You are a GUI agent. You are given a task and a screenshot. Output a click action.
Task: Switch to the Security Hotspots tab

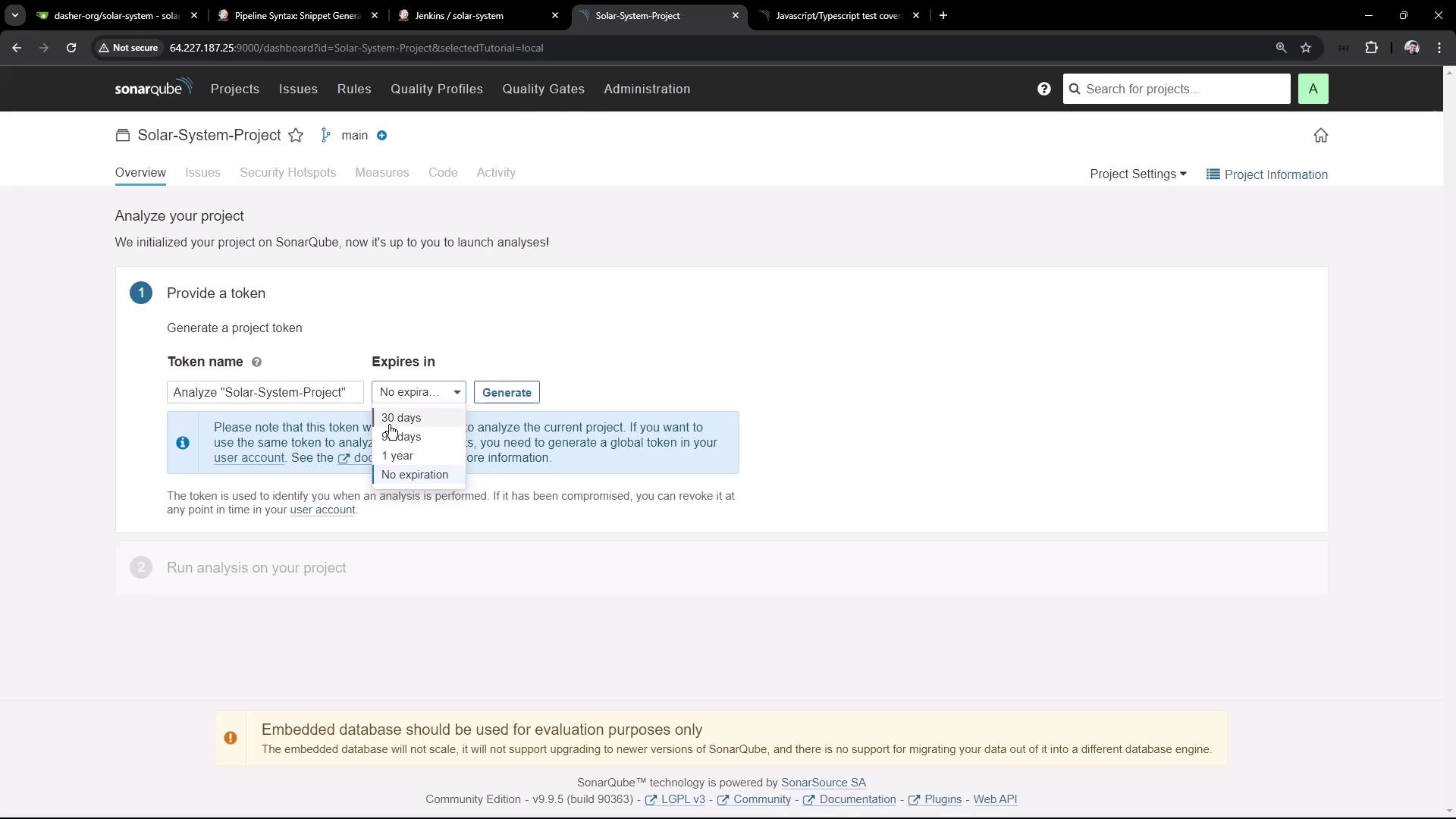287,173
